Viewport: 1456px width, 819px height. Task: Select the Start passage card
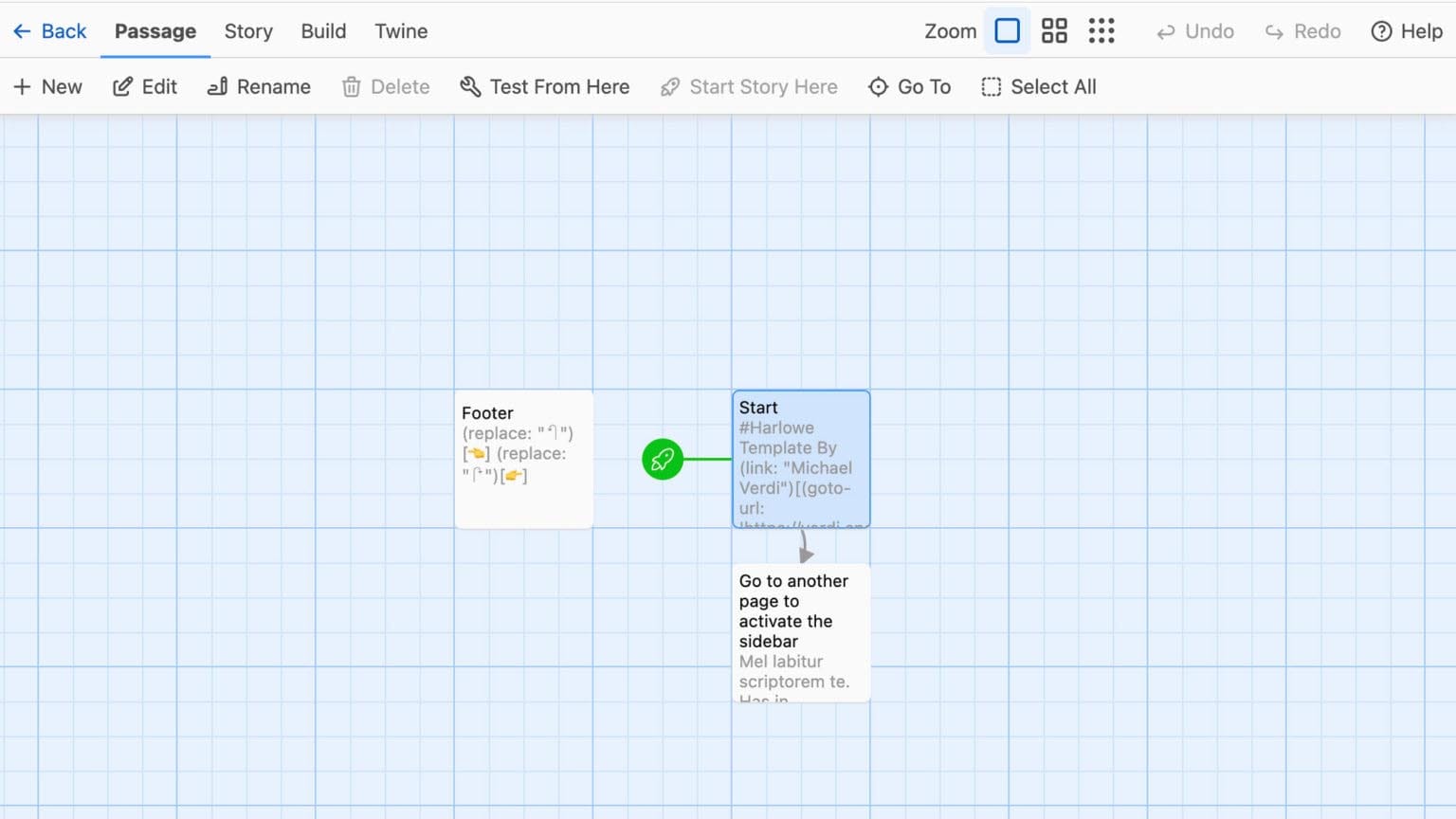coord(801,459)
